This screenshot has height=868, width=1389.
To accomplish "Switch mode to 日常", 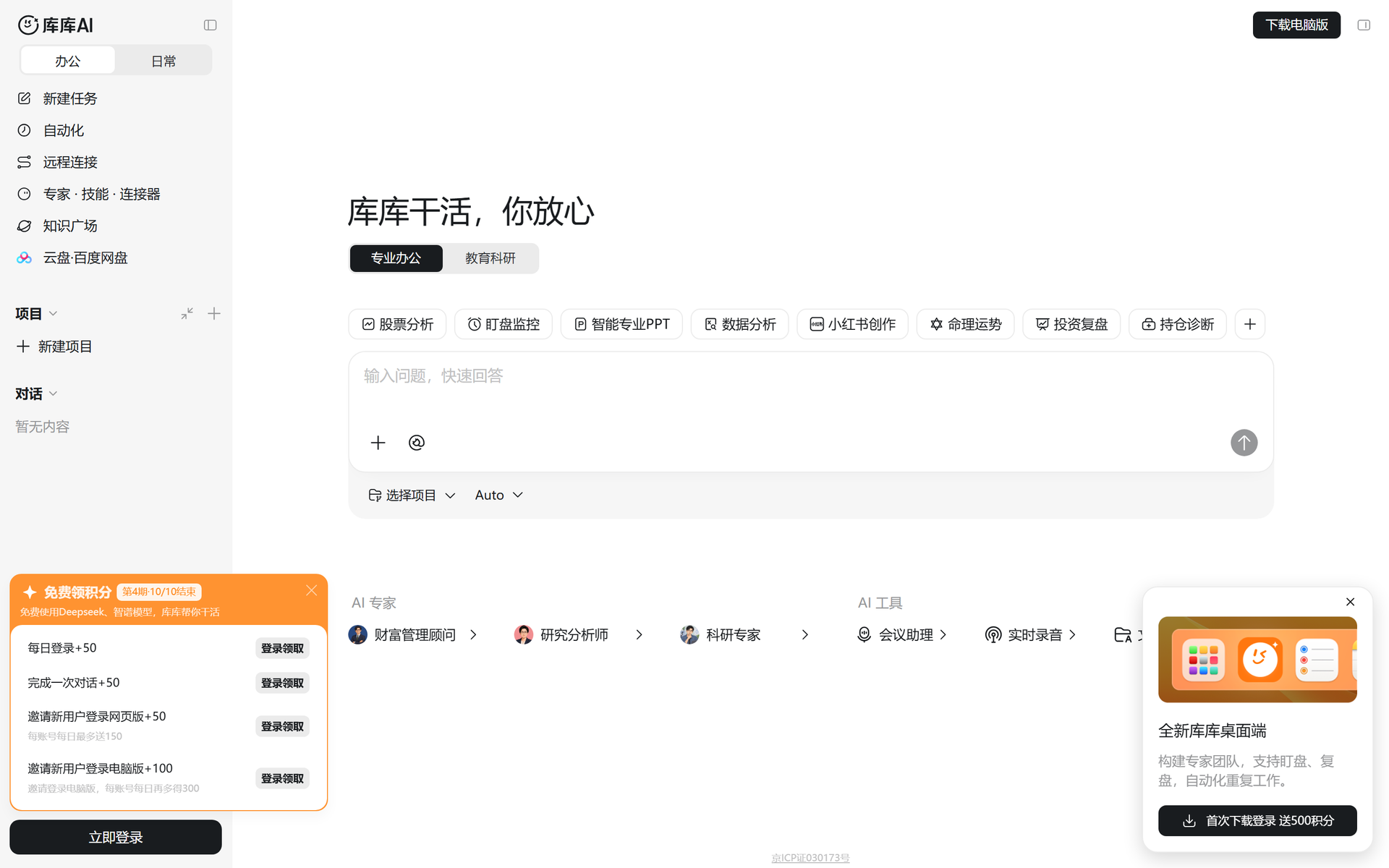I will tap(163, 61).
